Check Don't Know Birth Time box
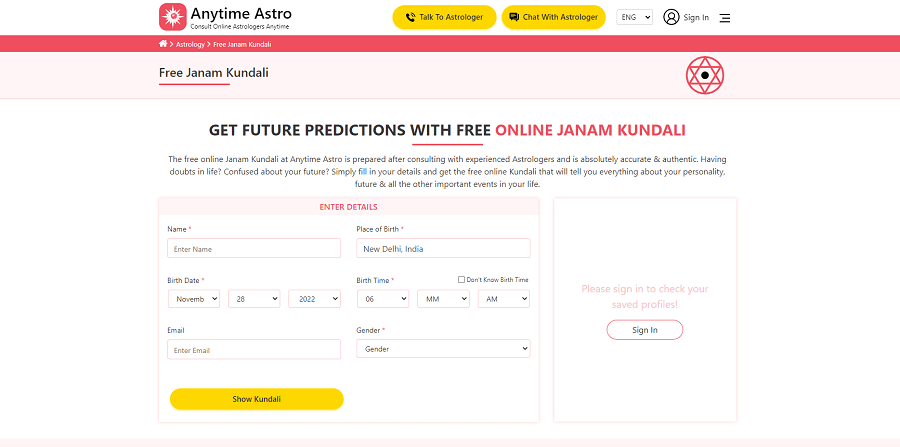This screenshot has width=900, height=447. 461,279
